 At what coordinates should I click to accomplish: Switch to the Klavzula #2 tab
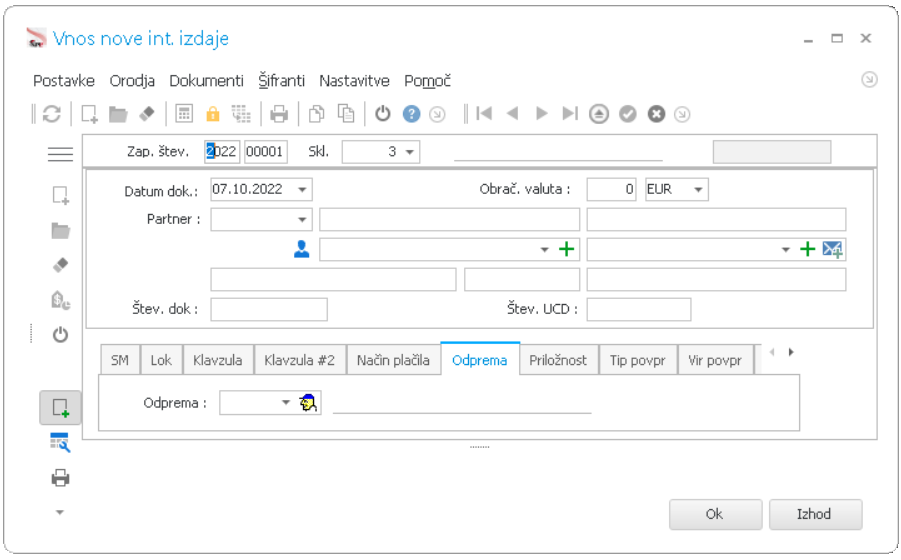click(x=299, y=360)
